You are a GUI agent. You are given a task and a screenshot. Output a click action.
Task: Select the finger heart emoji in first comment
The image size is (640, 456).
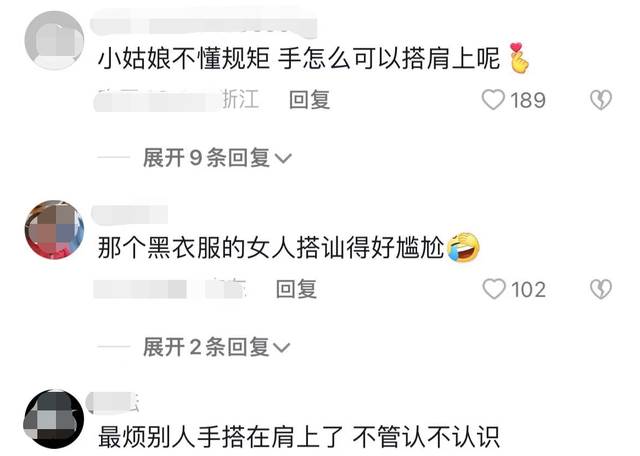[520, 58]
